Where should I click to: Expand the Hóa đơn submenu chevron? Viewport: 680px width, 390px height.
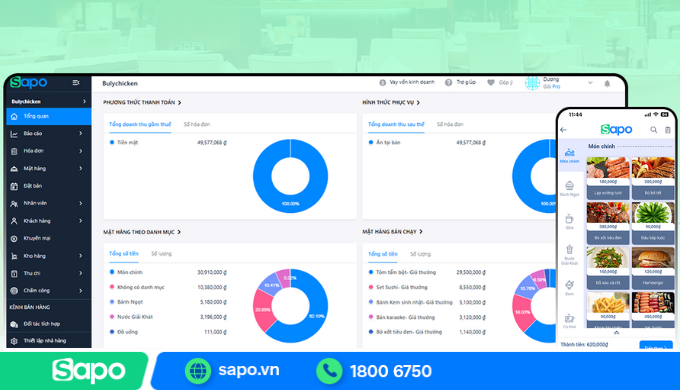click(x=81, y=151)
